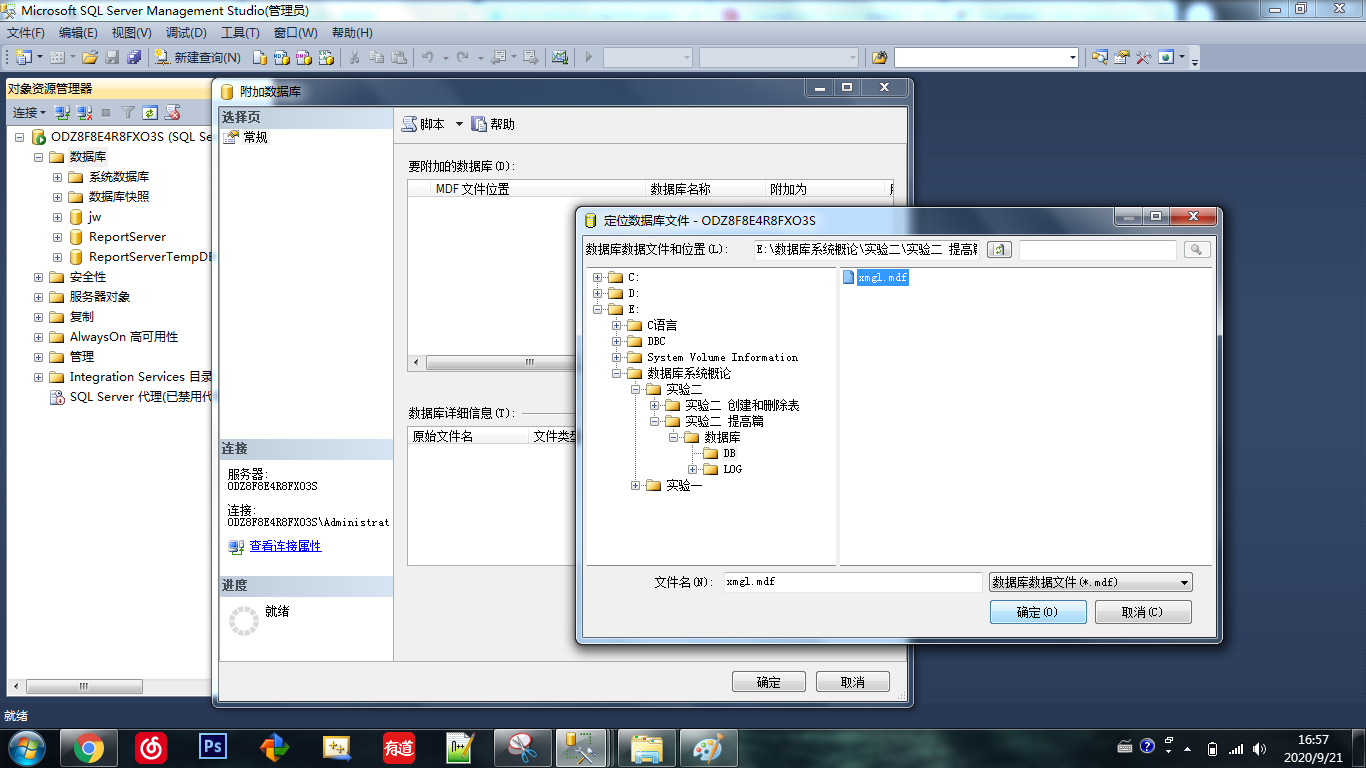Click the 查看连接属性 link
The image size is (1366, 768).
(285, 546)
